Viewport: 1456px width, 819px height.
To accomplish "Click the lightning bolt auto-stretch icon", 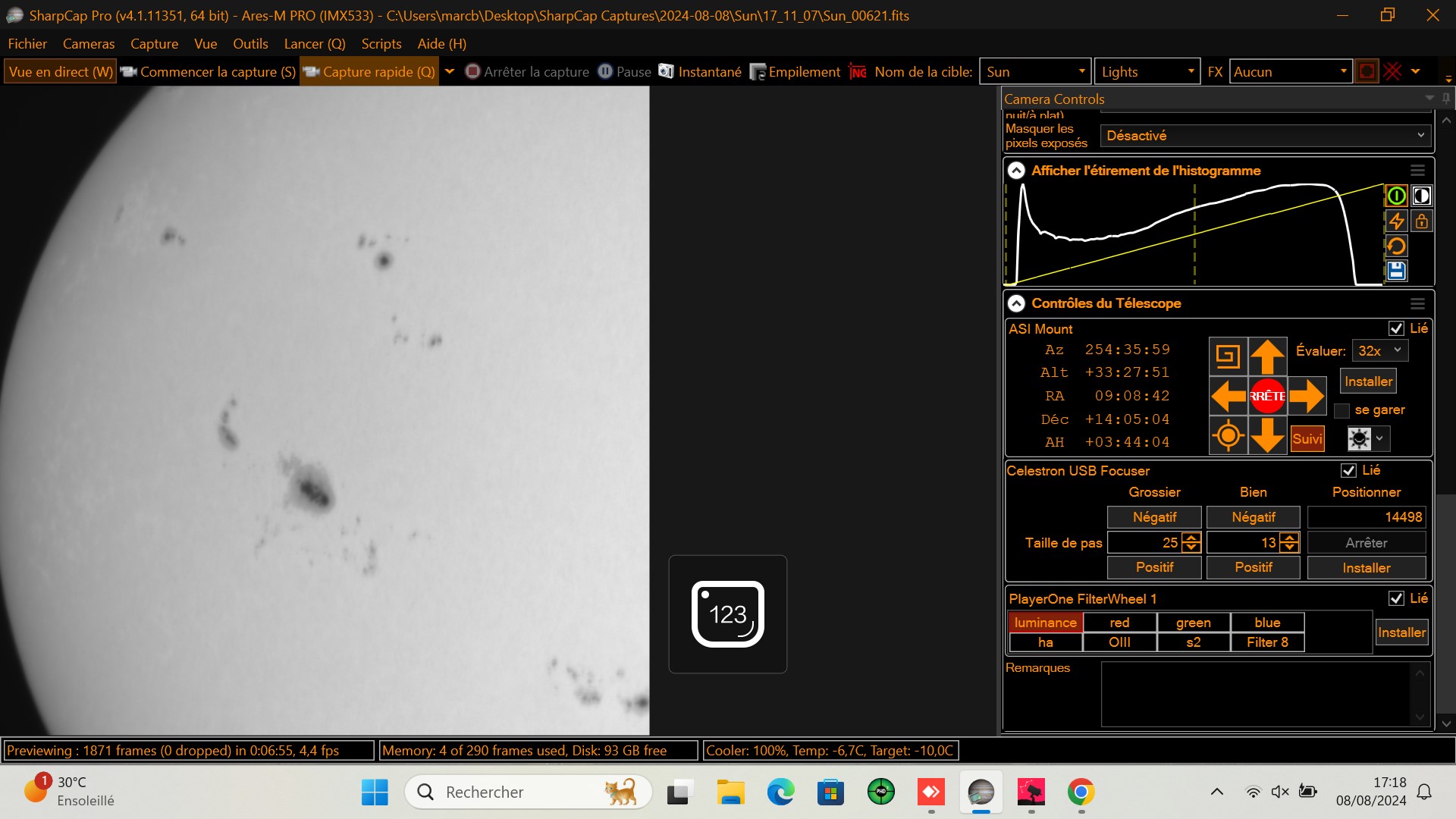I will click(x=1396, y=221).
